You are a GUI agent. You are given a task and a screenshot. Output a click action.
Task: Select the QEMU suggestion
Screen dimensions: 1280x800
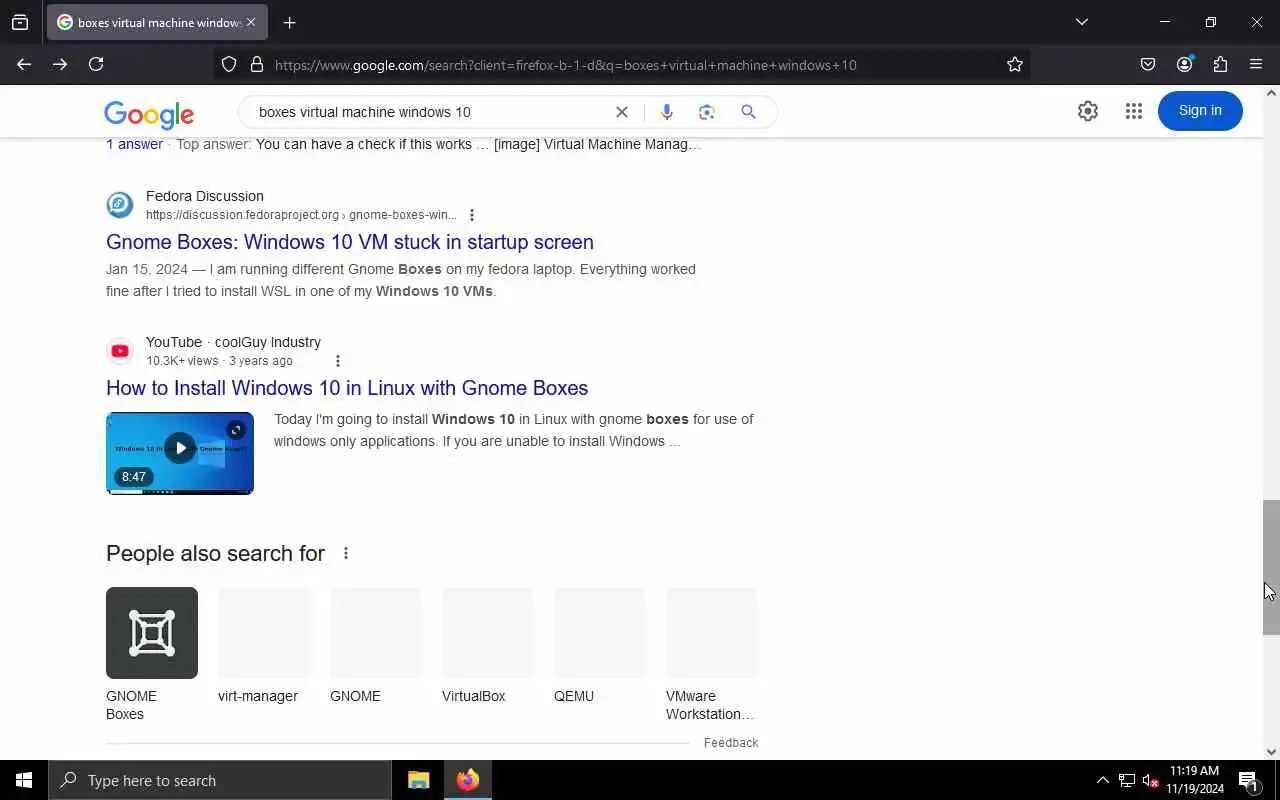600,646
